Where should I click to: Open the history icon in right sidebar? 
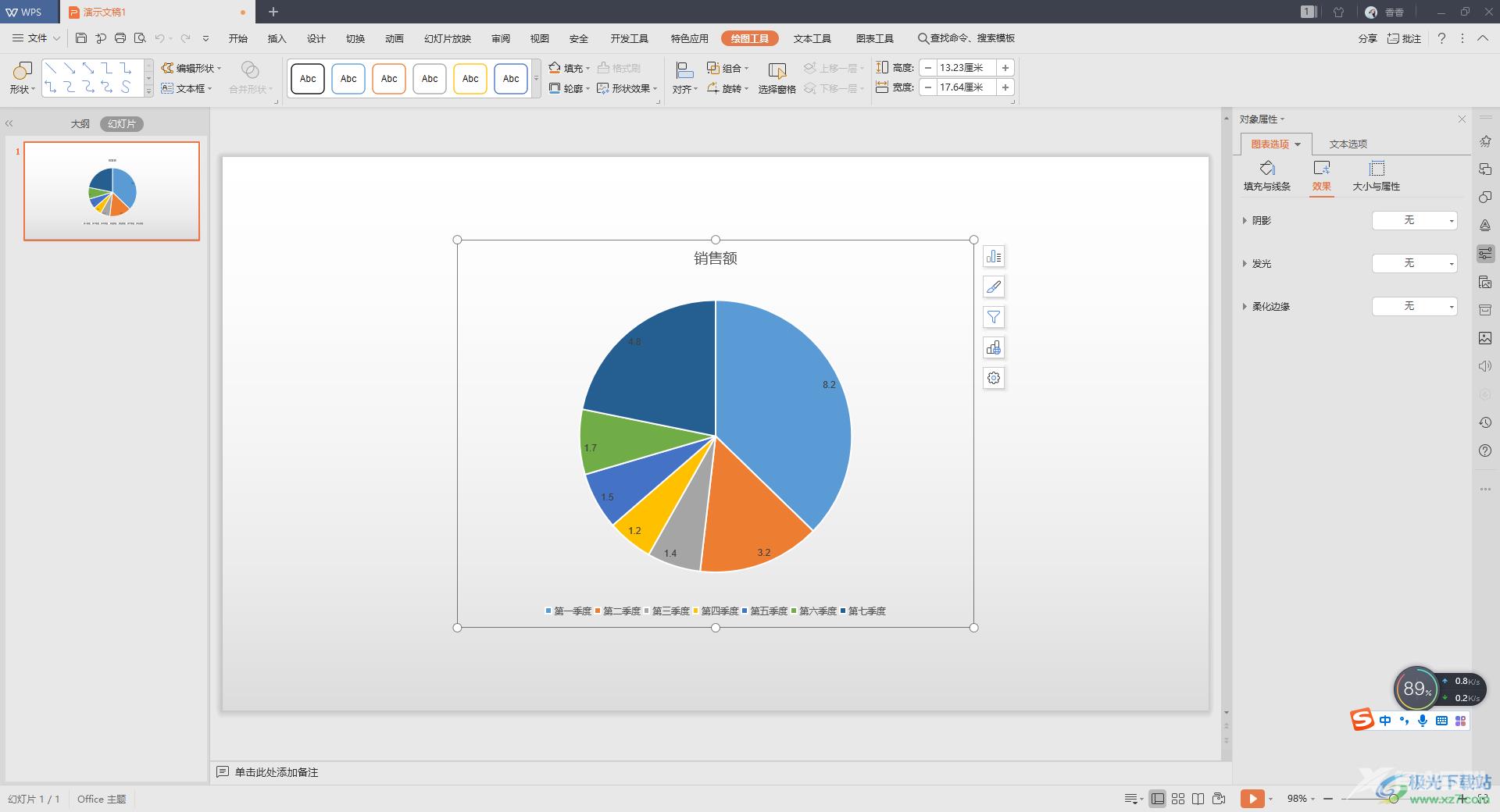(x=1485, y=422)
